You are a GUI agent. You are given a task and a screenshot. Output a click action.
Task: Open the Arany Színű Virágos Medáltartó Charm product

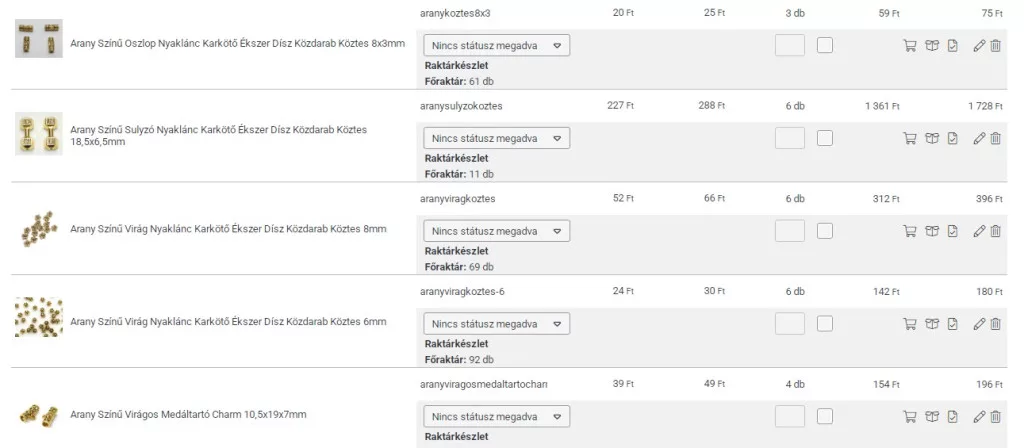tap(188, 415)
